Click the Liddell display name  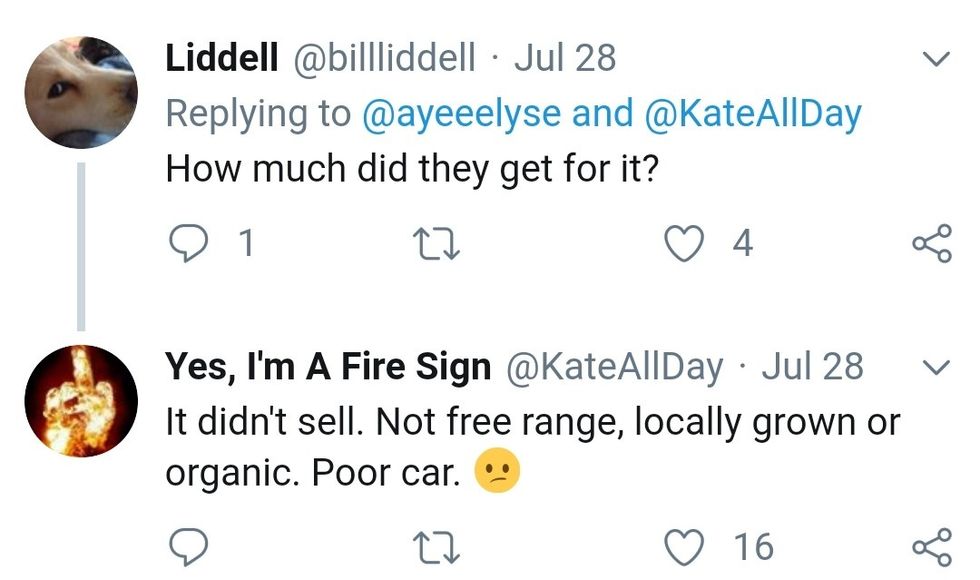(x=222, y=58)
